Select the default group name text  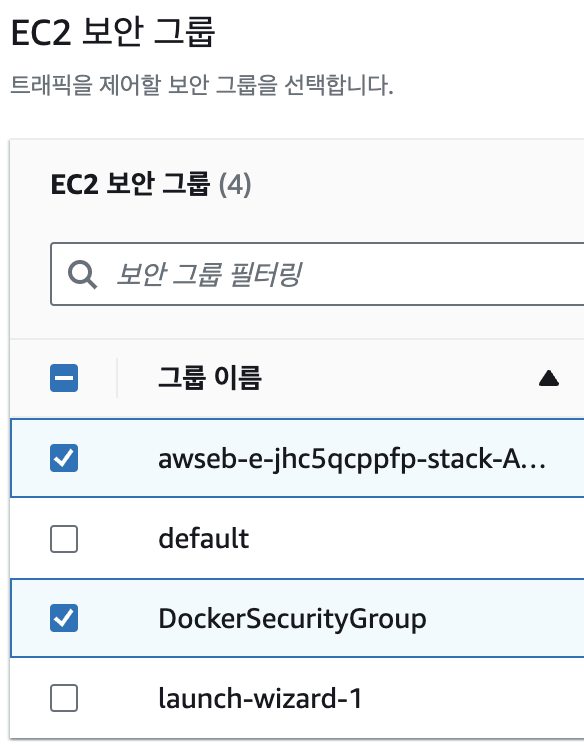click(204, 539)
